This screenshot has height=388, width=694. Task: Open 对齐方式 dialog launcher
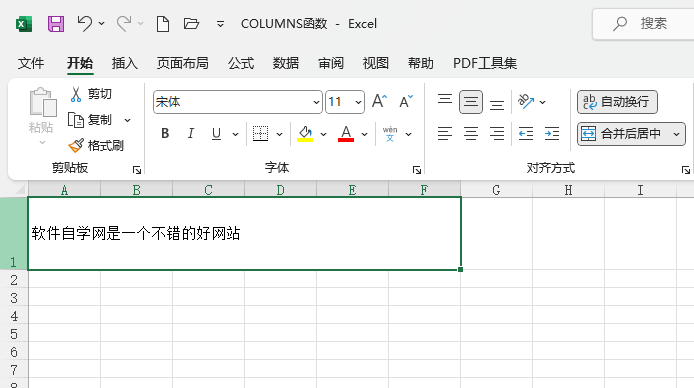(x=686, y=170)
